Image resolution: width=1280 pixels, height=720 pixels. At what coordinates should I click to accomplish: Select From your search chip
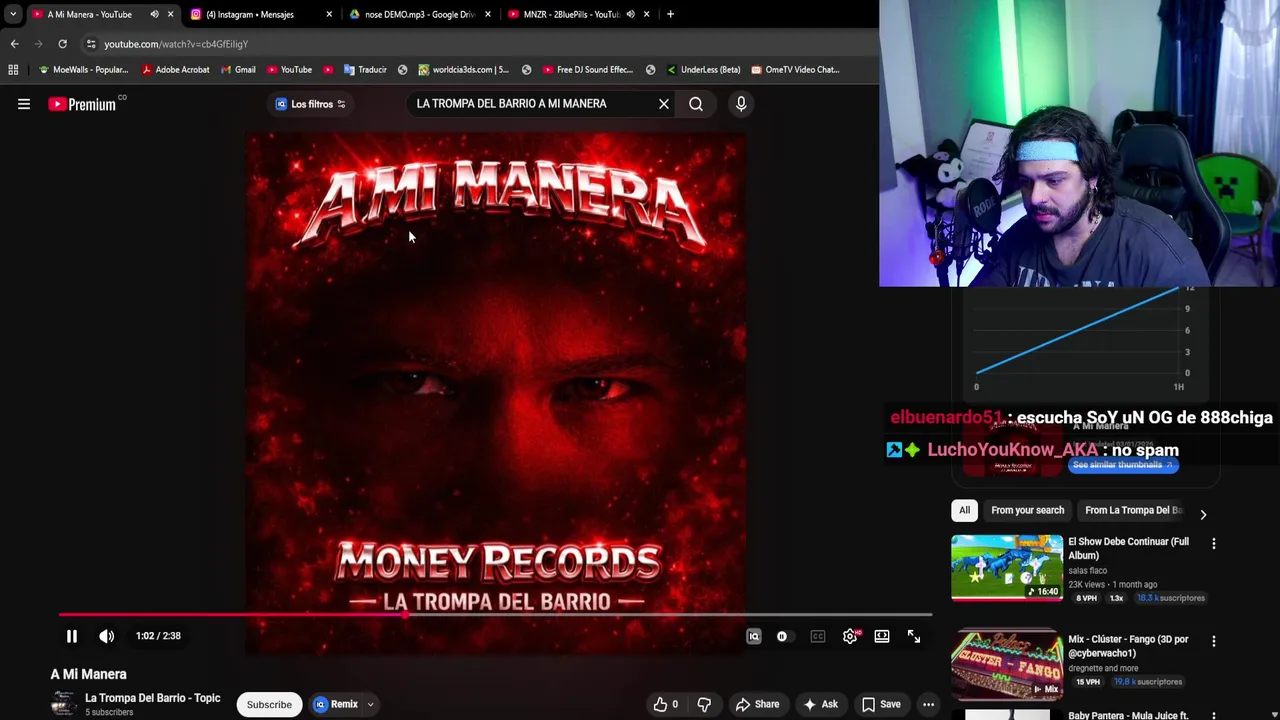coord(1027,510)
